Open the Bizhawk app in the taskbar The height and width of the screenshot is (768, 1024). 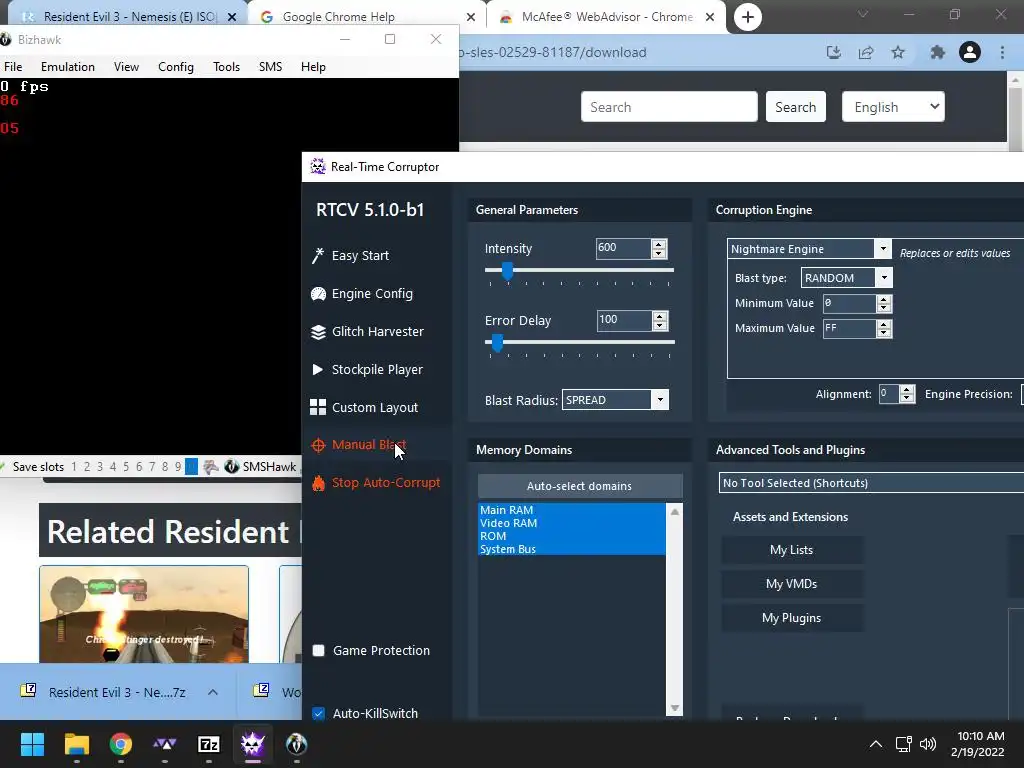(x=296, y=744)
